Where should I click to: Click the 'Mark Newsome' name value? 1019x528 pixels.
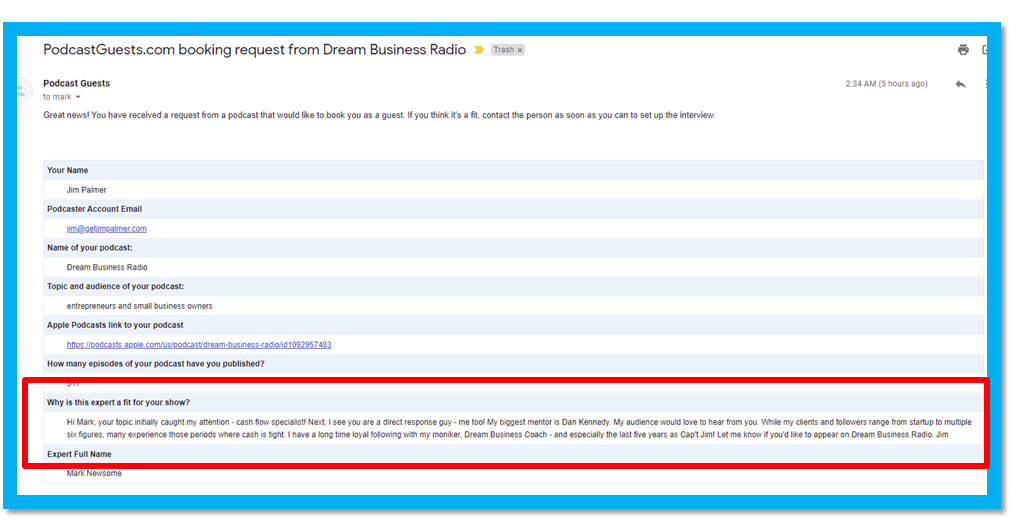[94, 473]
